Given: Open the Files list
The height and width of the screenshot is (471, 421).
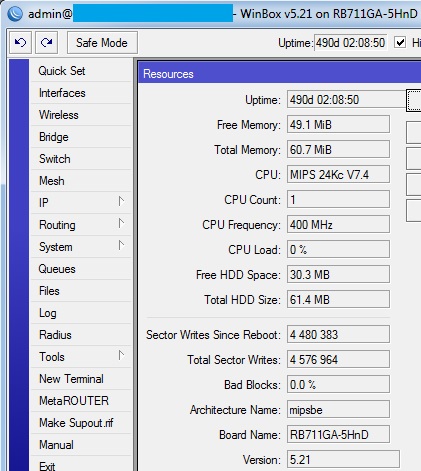Looking at the screenshot, I should (x=81, y=291).
